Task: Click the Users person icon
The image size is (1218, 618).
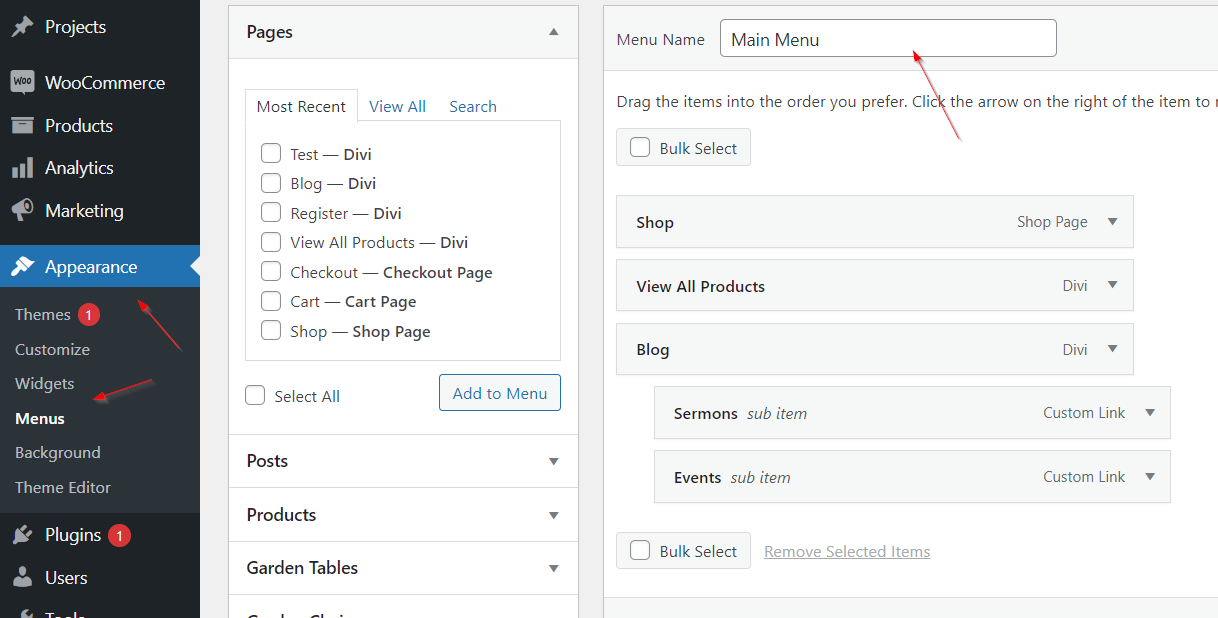Action: click(22, 578)
